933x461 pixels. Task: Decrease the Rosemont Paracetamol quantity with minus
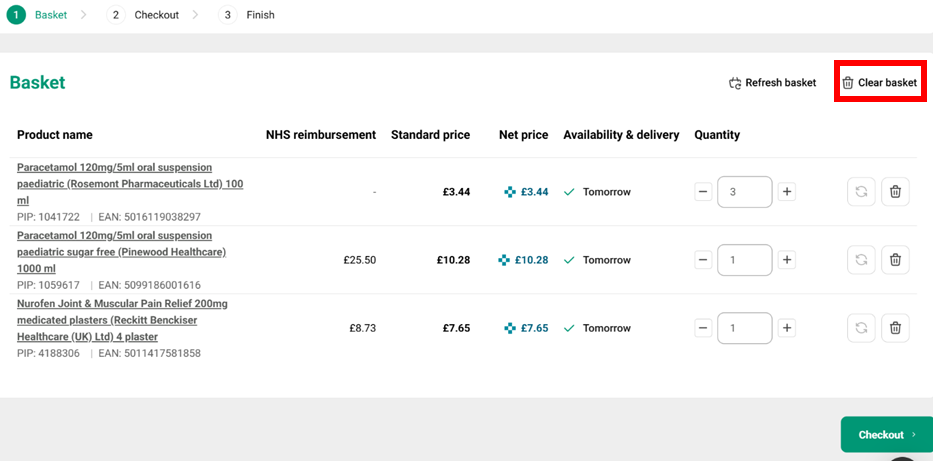(703, 192)
